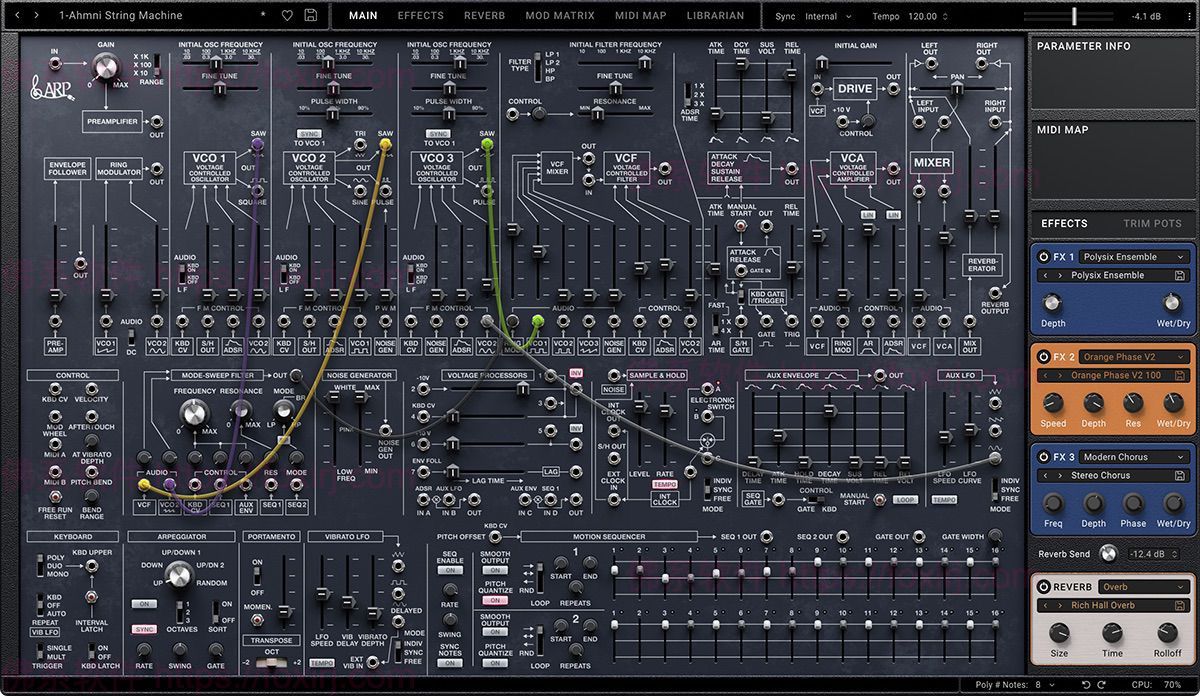Click the redo arrow next to the undo icon
This screenshot has width=1200, height=696.
(x=1103, y=684)
